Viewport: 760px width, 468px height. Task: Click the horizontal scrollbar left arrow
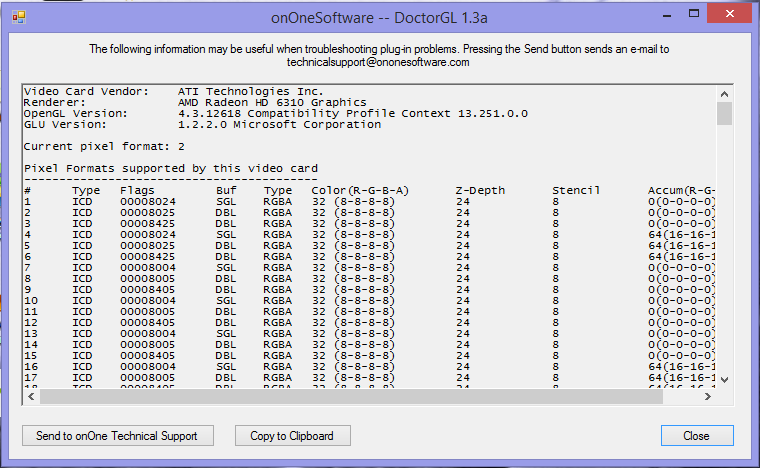coord(32,396)
